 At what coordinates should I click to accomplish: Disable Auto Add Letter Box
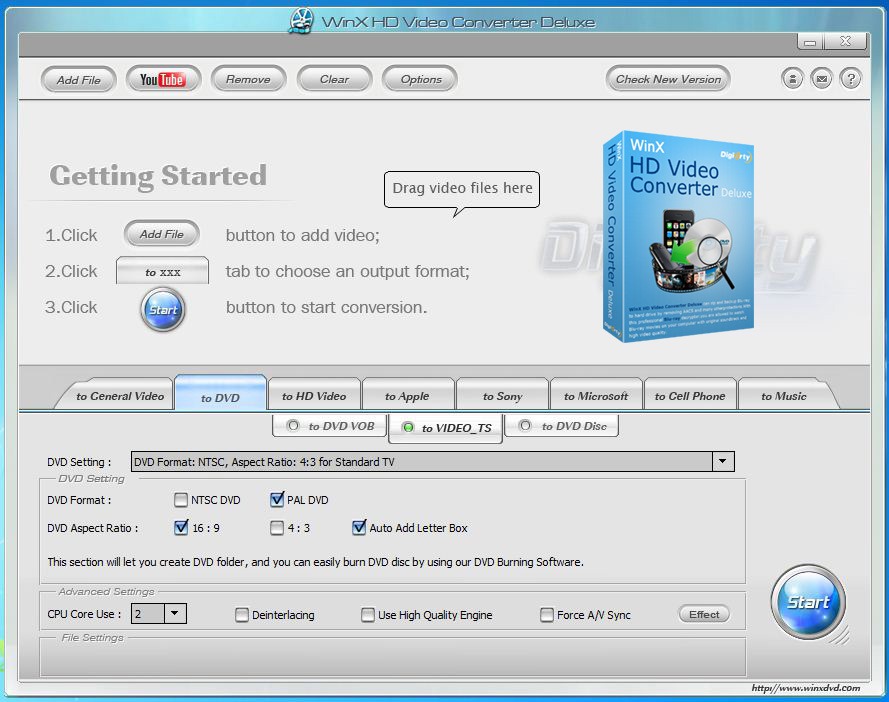359,528
